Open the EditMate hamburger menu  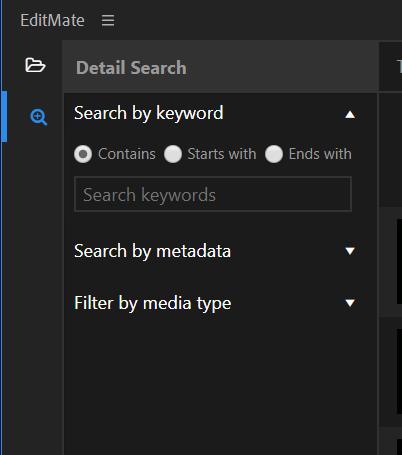108,20
